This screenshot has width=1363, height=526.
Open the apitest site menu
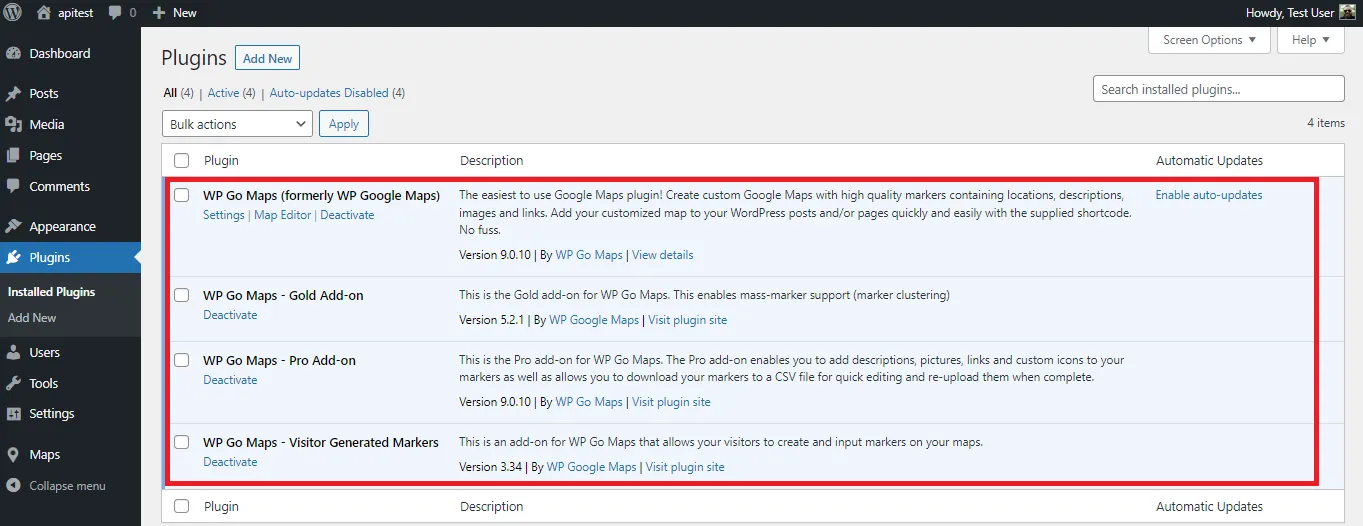pos(65,13)
